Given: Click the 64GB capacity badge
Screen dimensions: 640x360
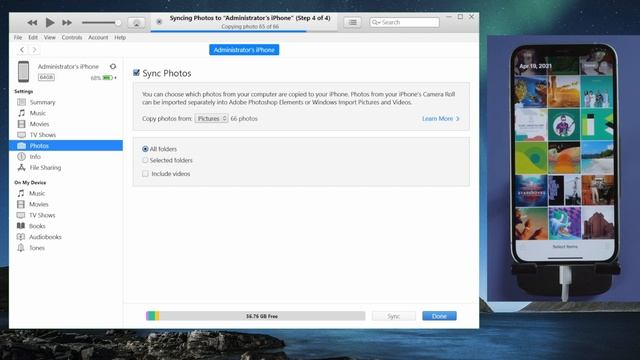Looking at the screenshot, I should [46, 77].
